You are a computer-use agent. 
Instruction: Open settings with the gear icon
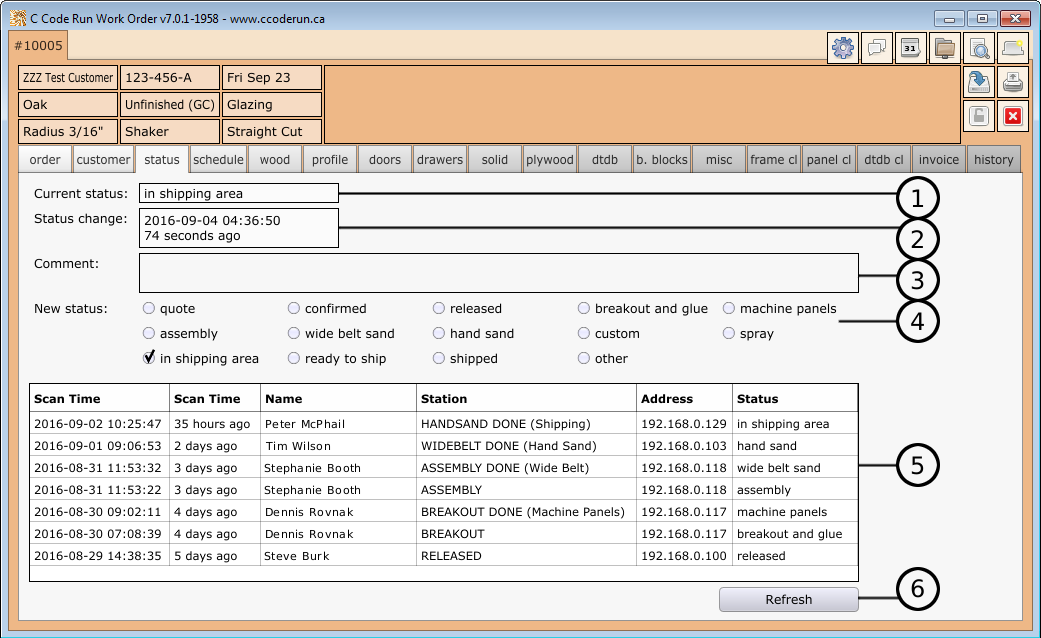(x=843, y=47)
